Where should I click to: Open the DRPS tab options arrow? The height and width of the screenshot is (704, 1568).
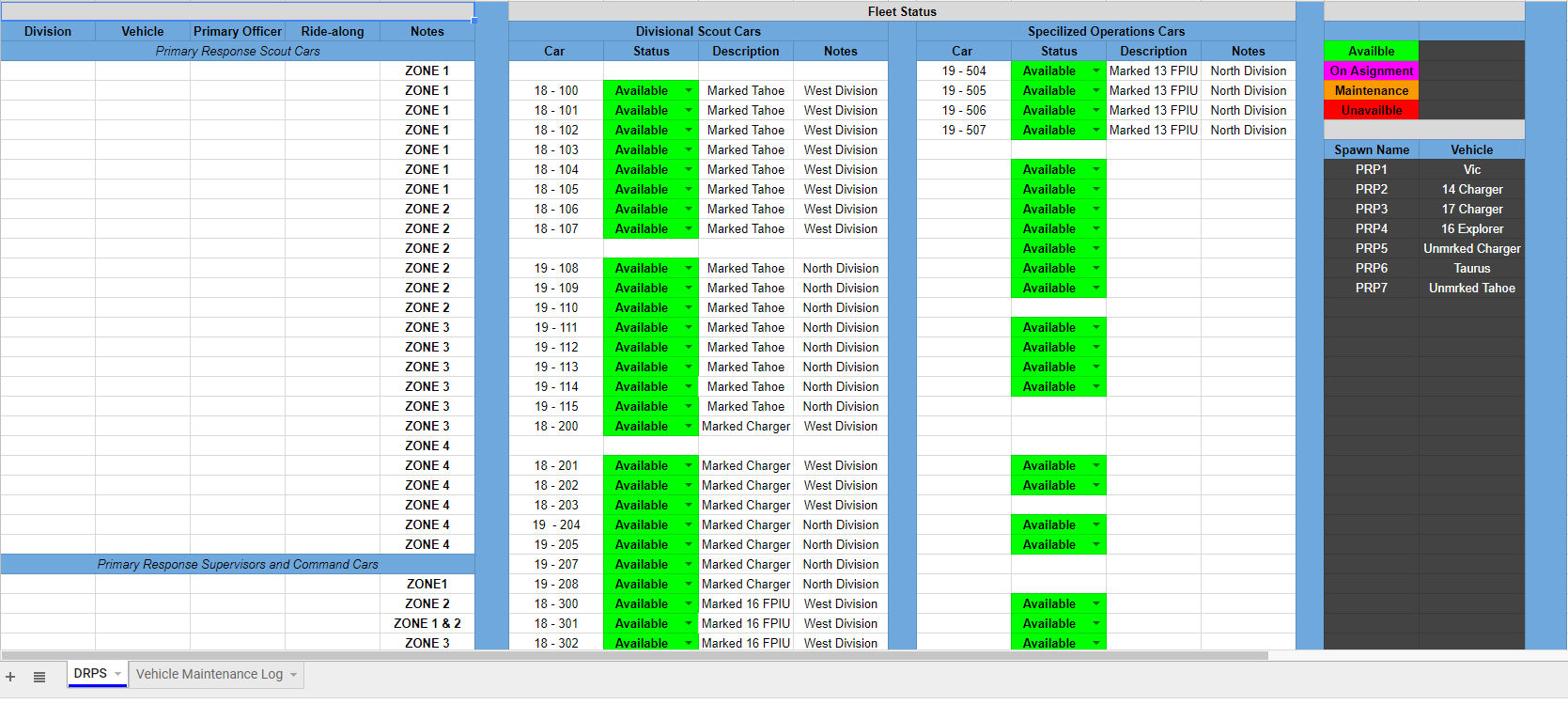(117, 674)
